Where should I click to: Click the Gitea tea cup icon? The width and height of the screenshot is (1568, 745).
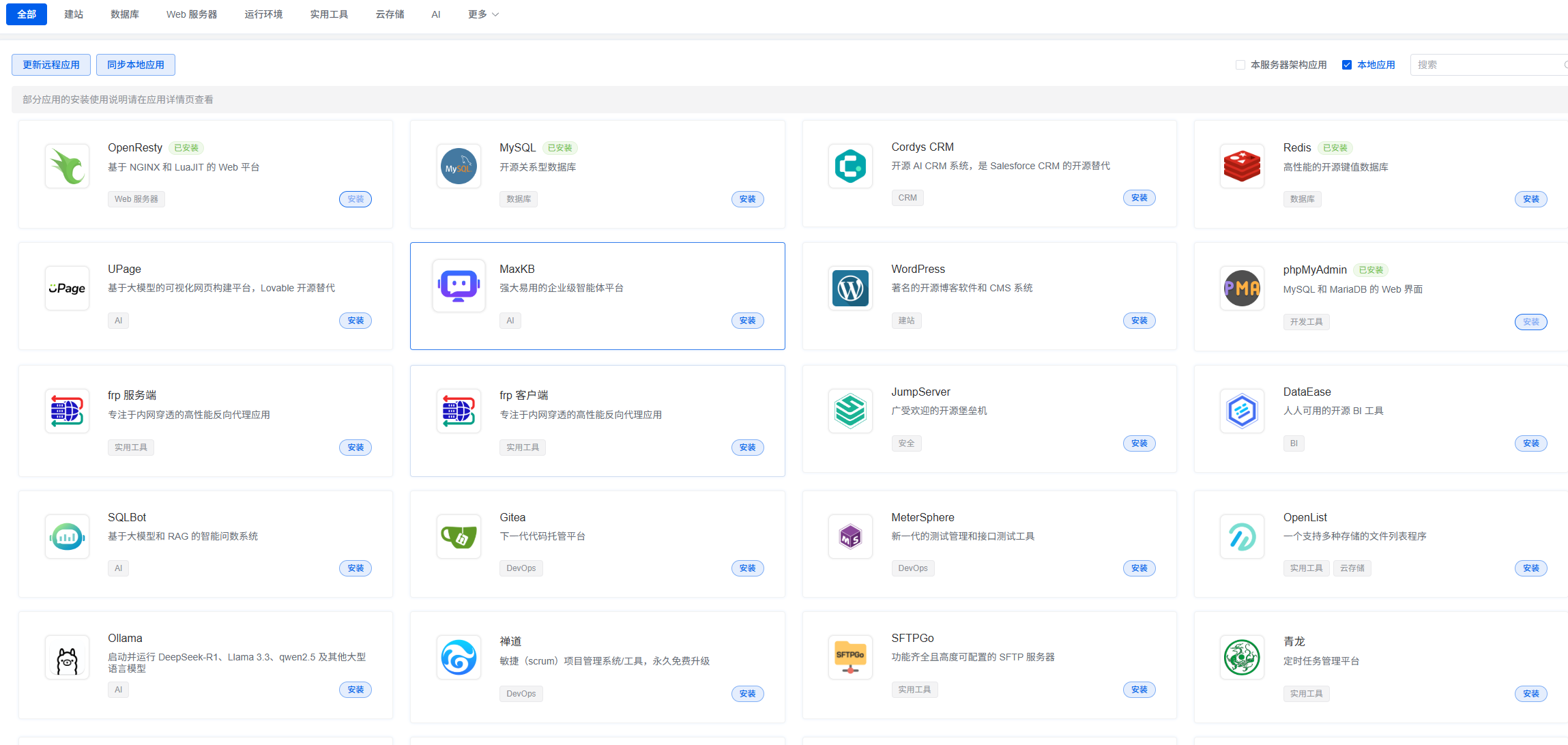pyautogui.click(x=459, y=536)
